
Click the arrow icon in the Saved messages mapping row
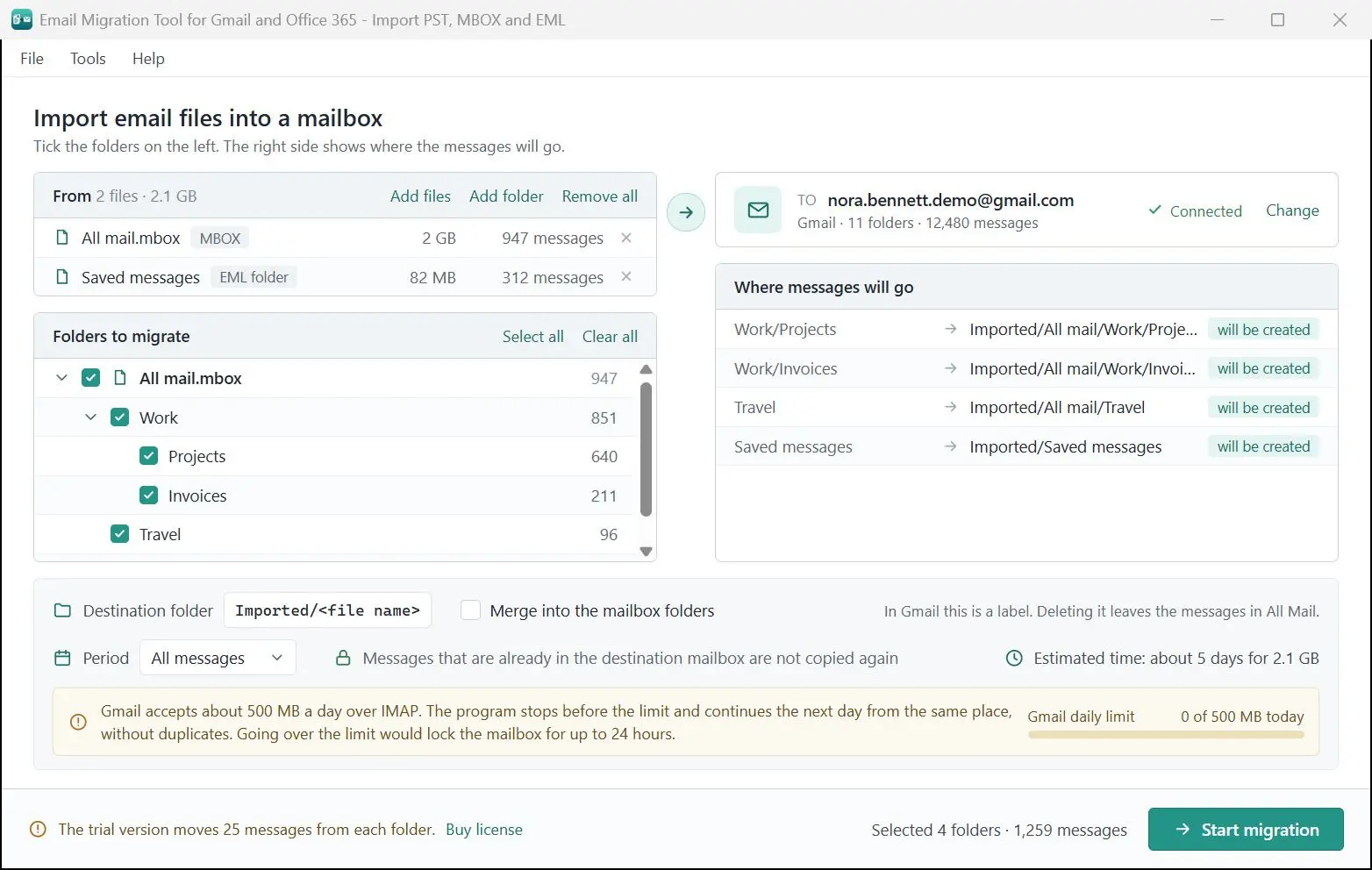tap(950, 446)
